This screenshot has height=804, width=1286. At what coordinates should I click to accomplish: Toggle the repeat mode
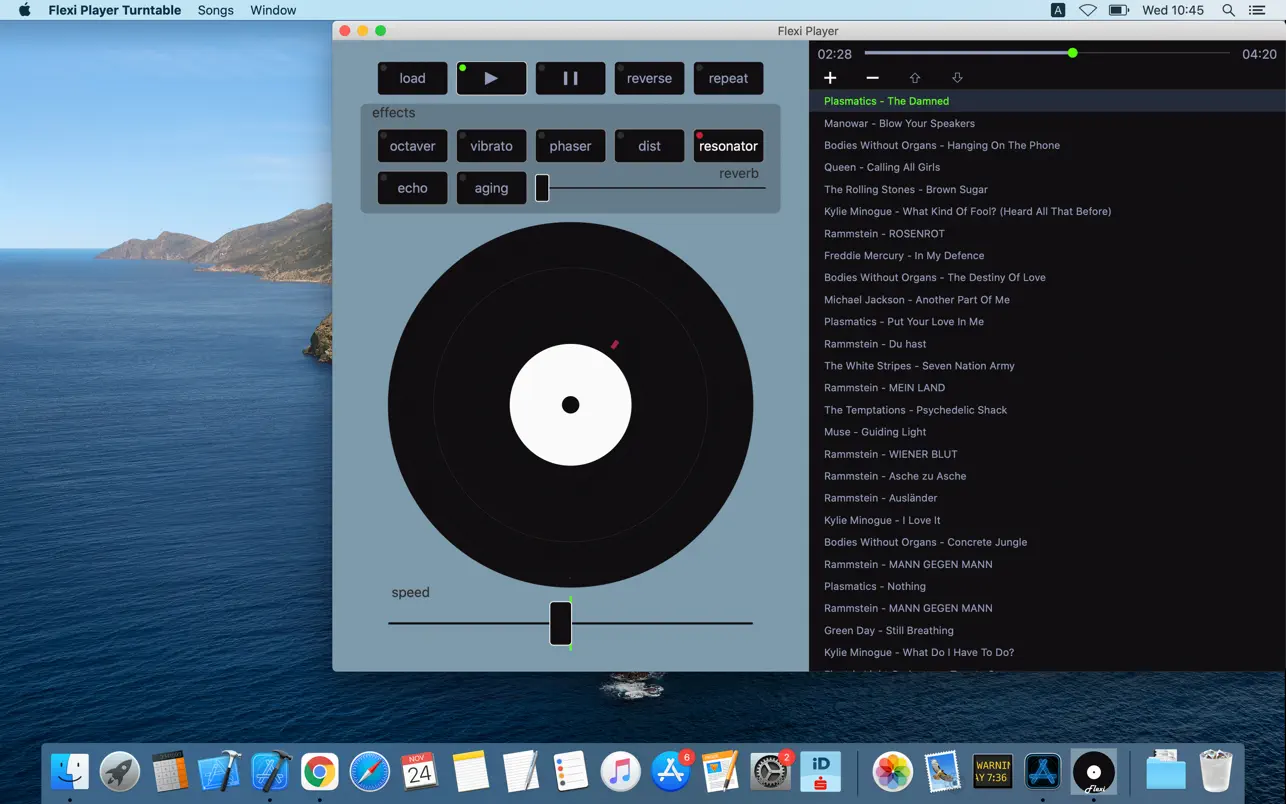[x=728, y=78]
